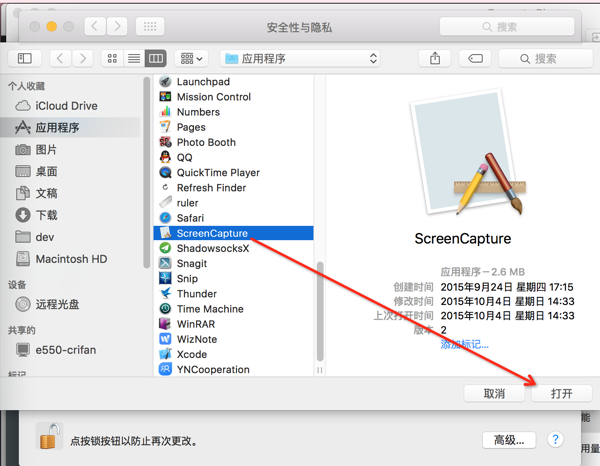
Task: Select the QuickTime Player icon
Action: [165, 173]
